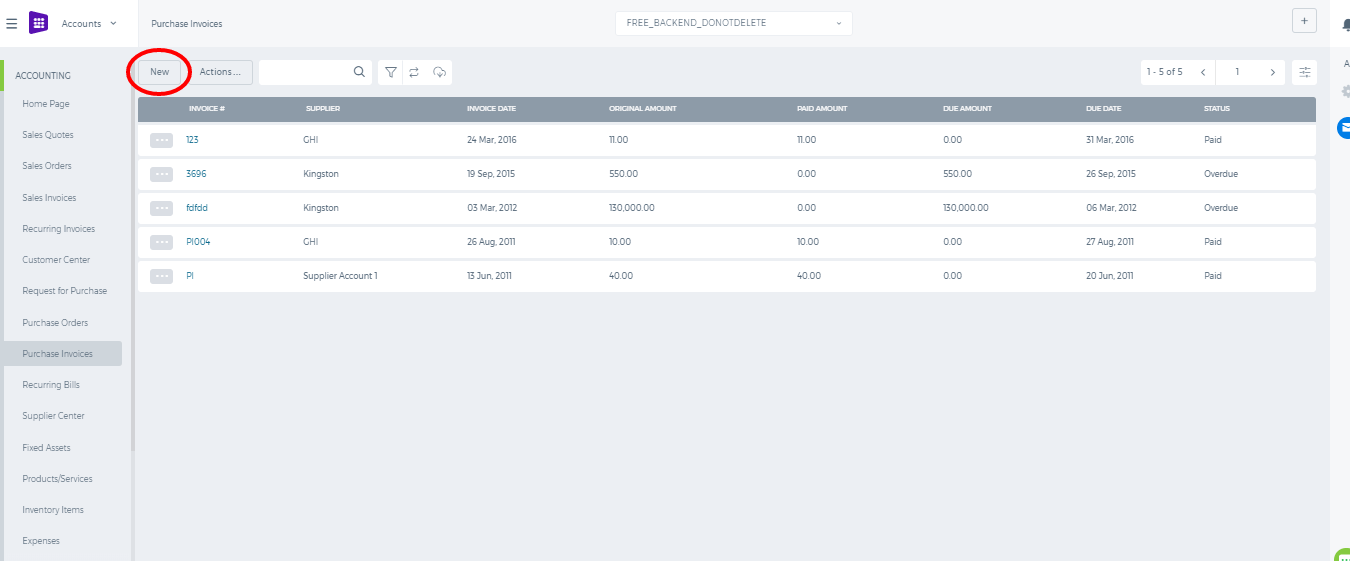The height and width of the screenshot is (561, 1350).
Task: Click the 130,000.00 original amount cell
Action: pos(632,208)
